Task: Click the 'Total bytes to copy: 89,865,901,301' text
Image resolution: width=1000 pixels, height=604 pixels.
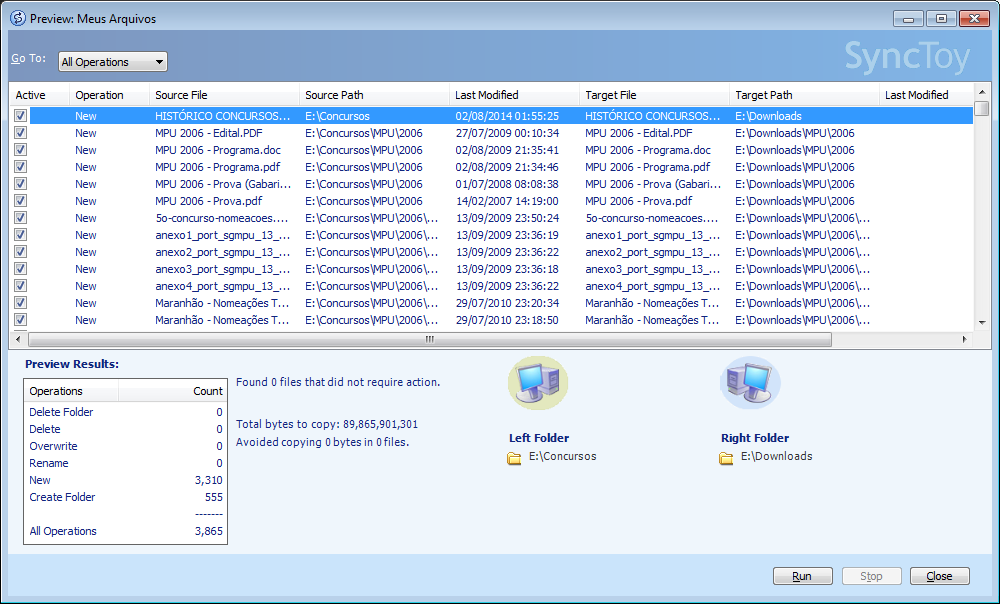Action: [327, 424]
